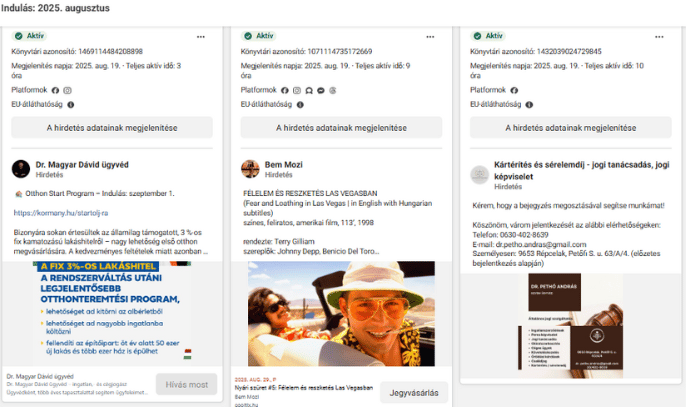Show ad details for Dr. Magyar Dávid ad

click(x=112, y=128)
